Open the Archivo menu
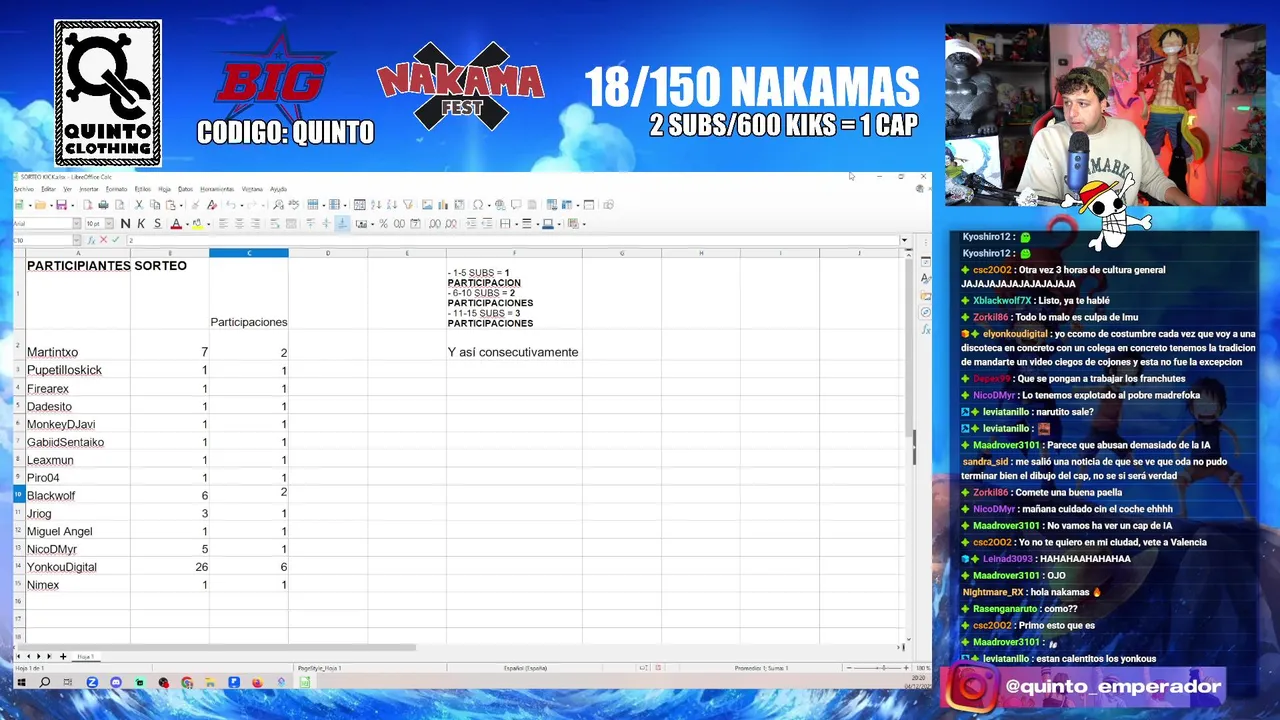 (x=23, y=189)
